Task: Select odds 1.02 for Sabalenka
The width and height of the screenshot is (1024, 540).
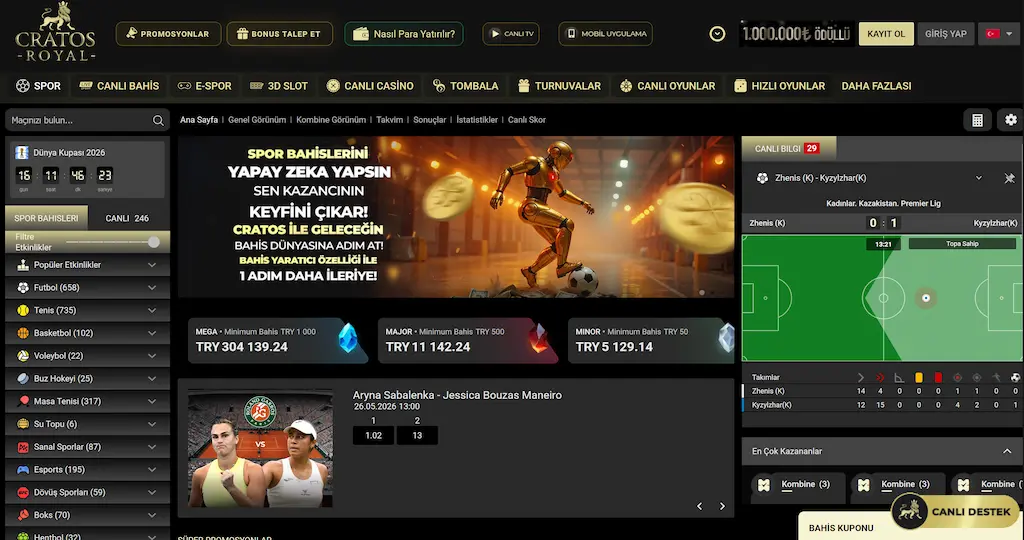Action: [x=374, y=436]
